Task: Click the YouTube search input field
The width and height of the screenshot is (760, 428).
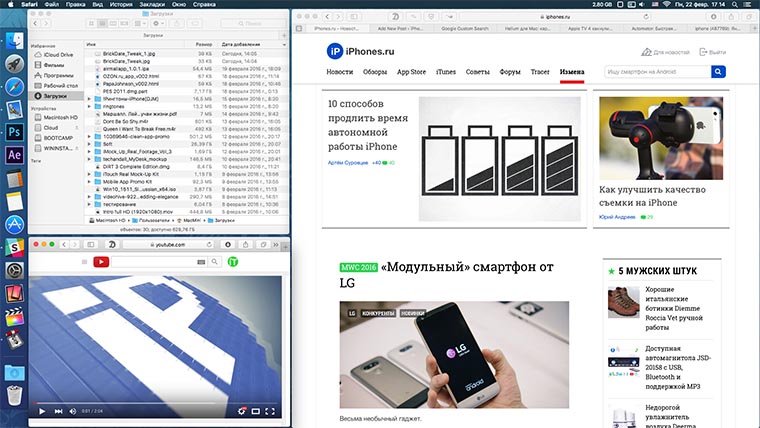Action: tap(160, 262)
